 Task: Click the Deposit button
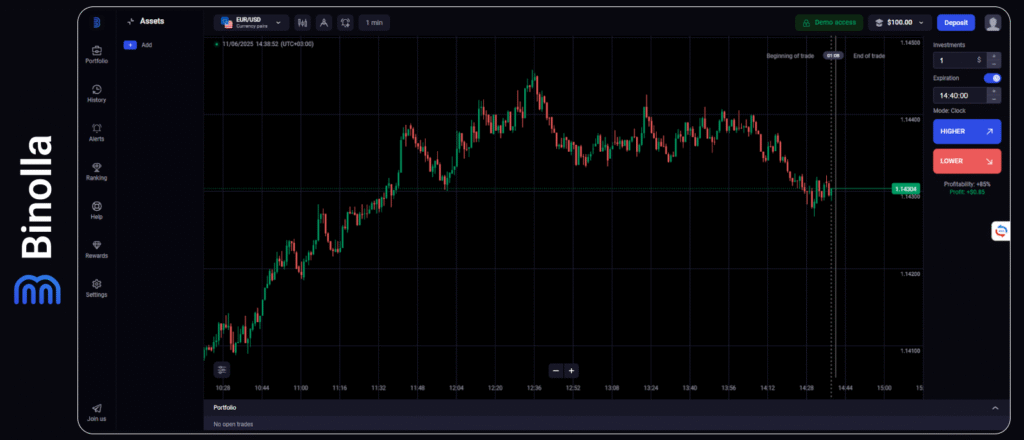tap(956, 22)
